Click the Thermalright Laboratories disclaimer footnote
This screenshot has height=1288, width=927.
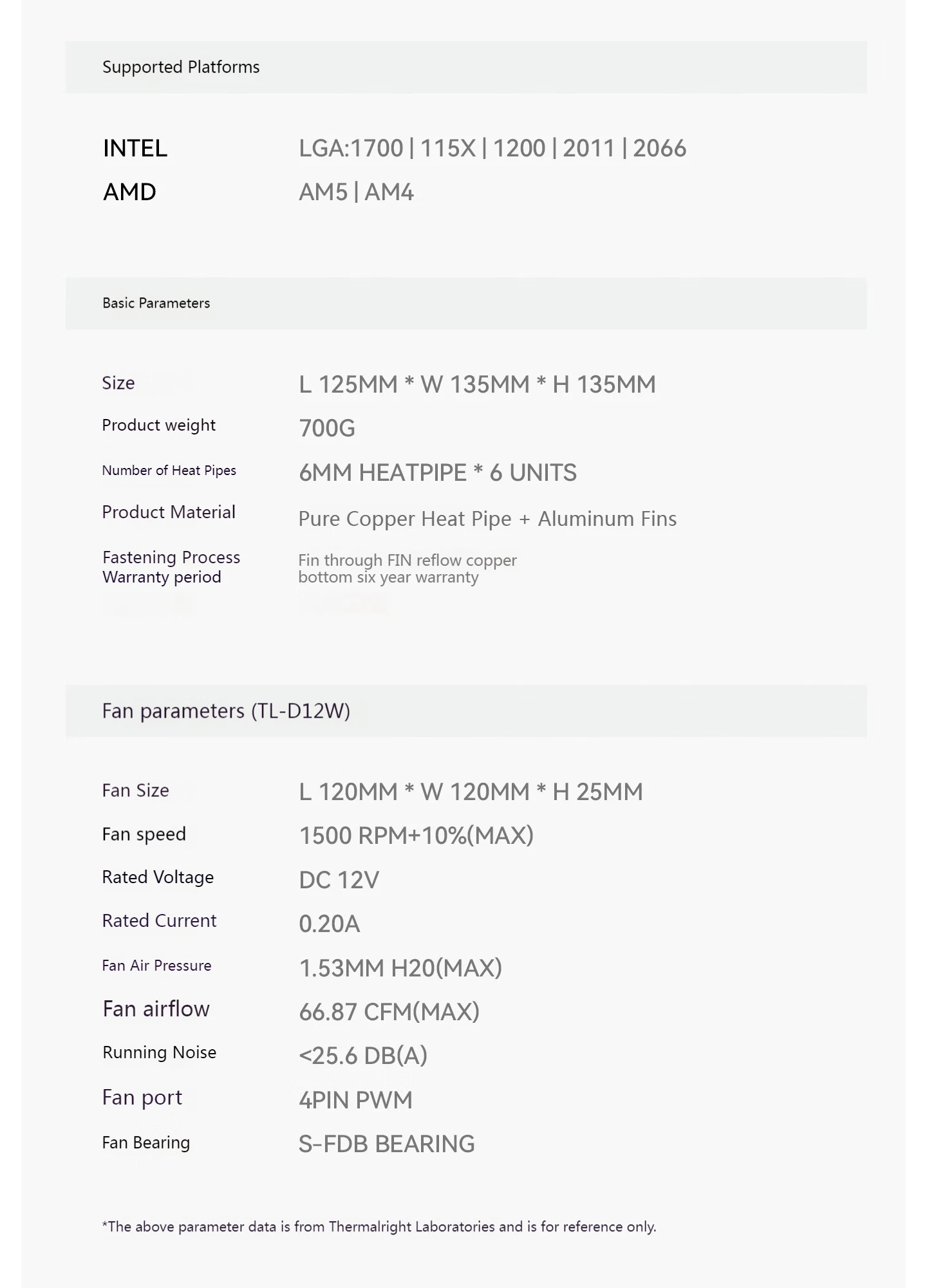(x=379, y=1227)
